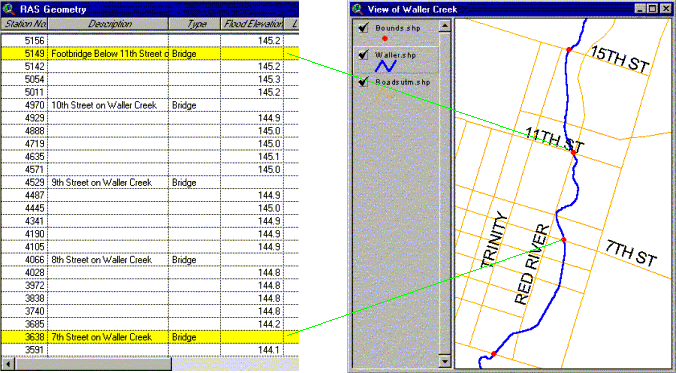The width and height of the screenshot is (676, 373).
Task: Select station 4571 row
Action: point(150,169)
